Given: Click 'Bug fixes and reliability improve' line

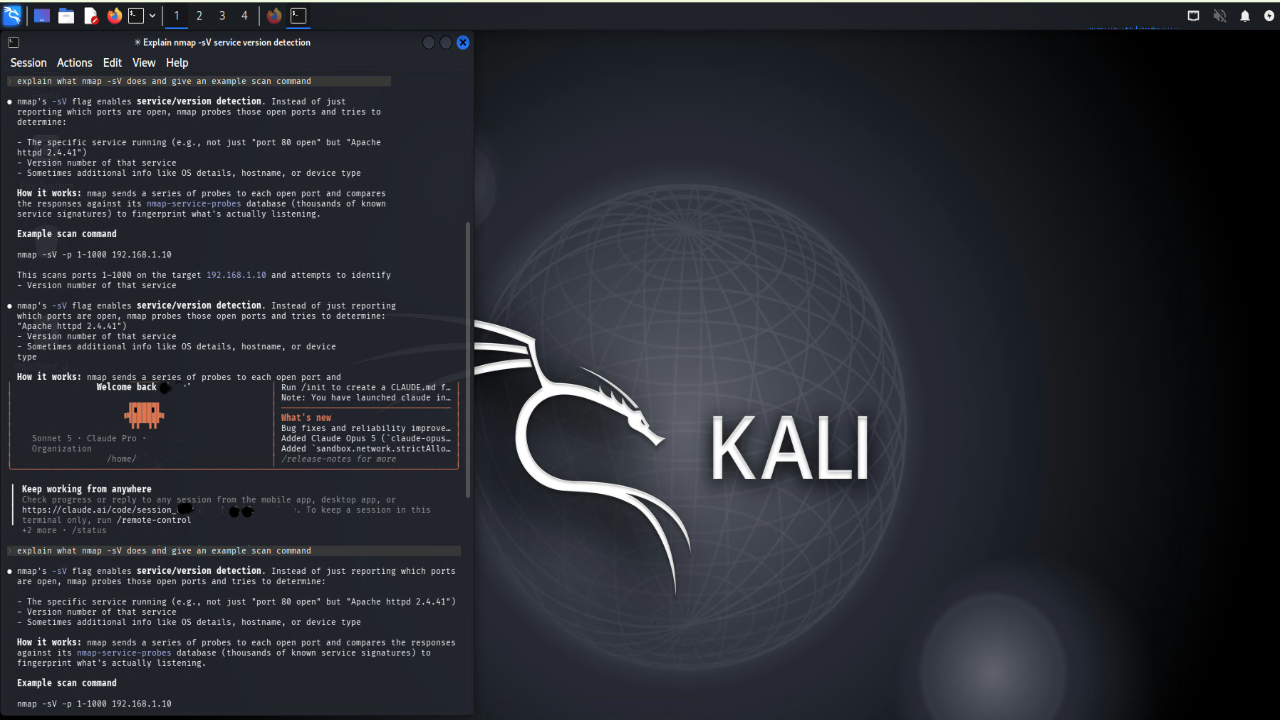Looking at the screenshot, I should [x=366, y=428].
